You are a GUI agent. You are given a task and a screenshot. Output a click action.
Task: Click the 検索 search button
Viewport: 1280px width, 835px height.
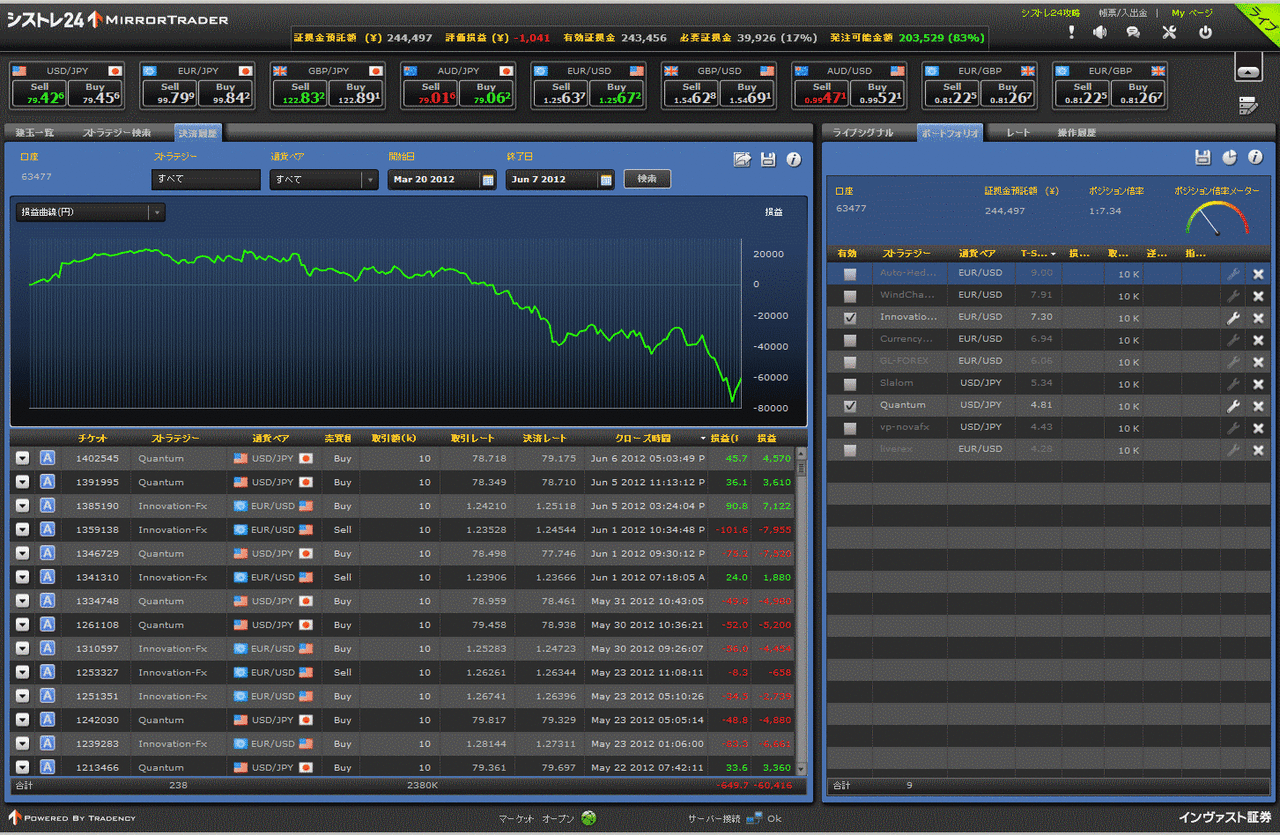tap(647, 179)
